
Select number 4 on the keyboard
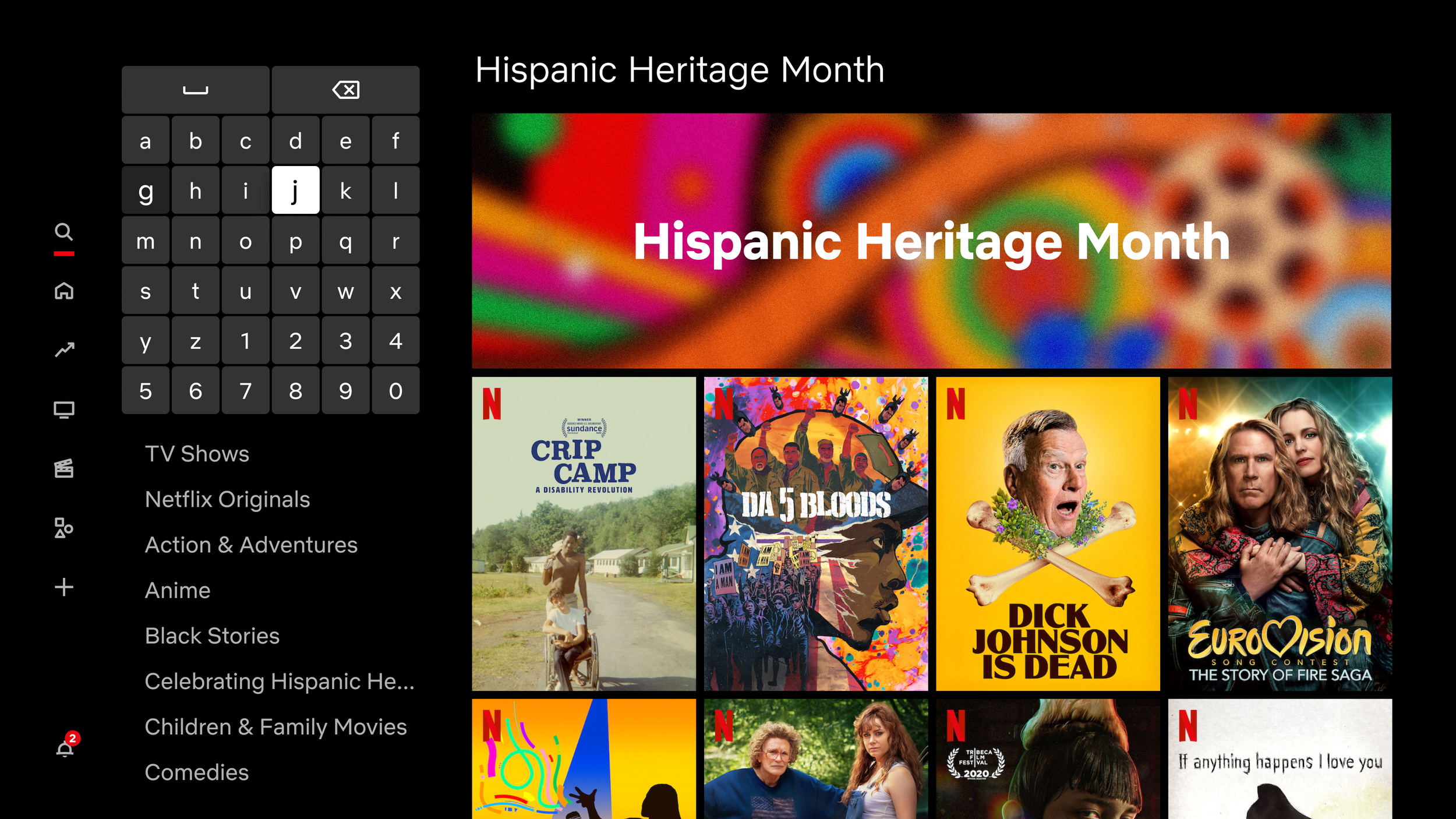pyautogui.click(x=396, y=340)
